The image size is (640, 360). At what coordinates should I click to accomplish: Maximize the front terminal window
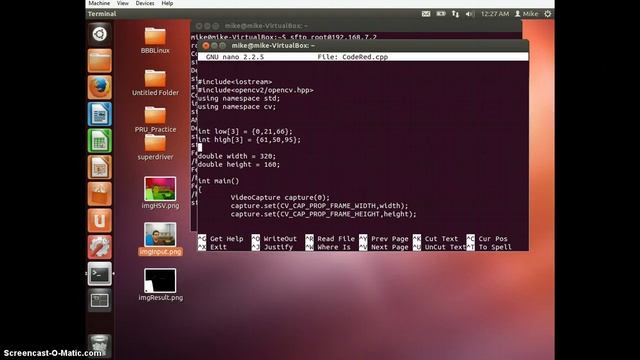pyautogui.click(x=222, y=46)
